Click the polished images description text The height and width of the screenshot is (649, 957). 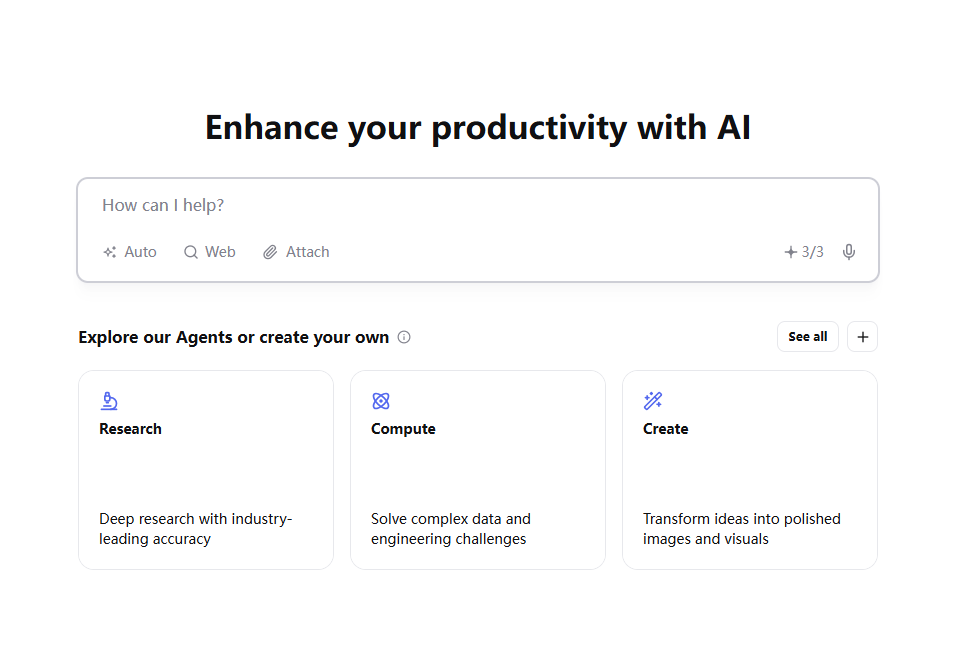[x=741, y=529]
